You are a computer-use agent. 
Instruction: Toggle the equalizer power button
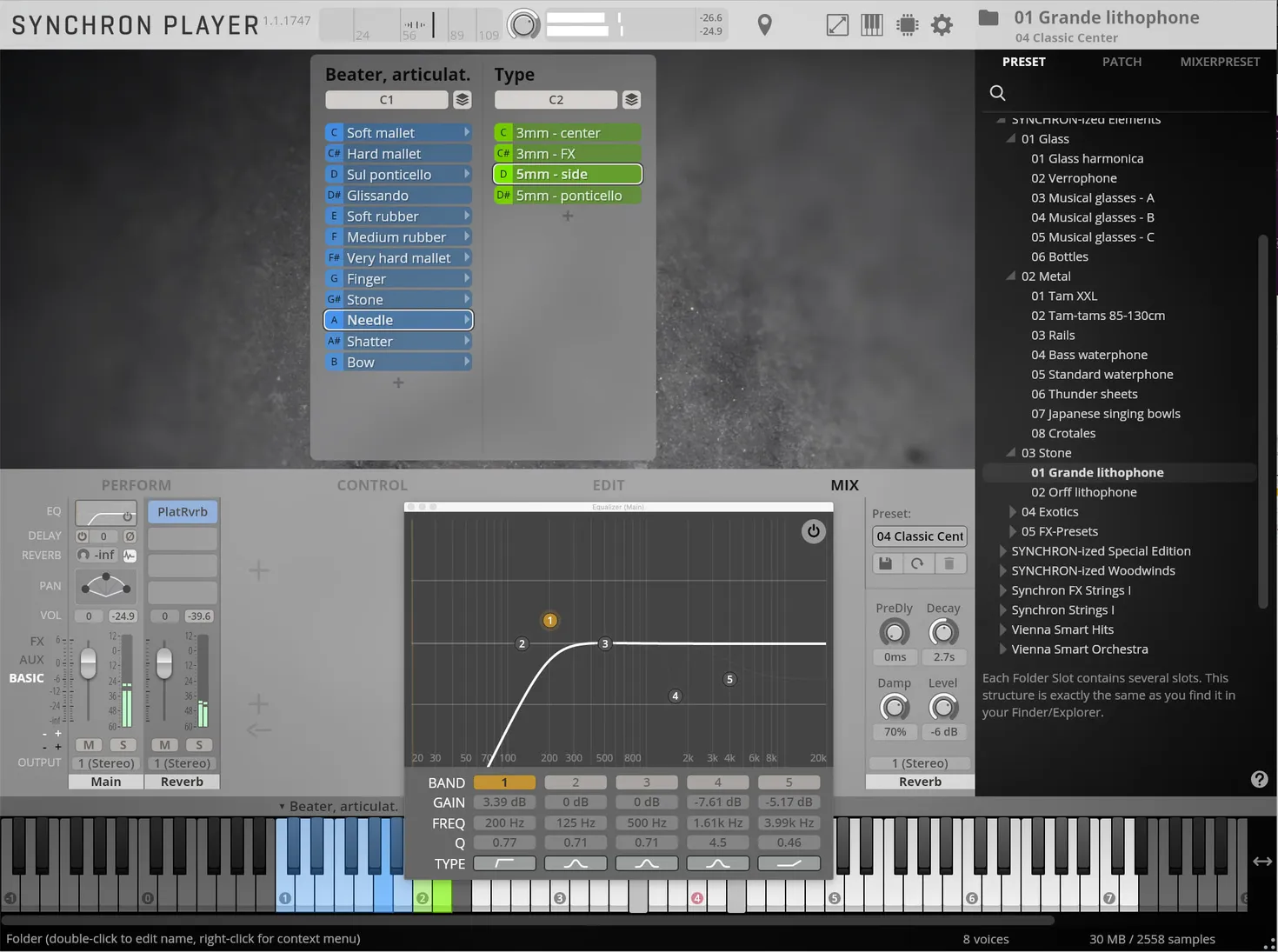pyautogui.click(x=813, y=531)
